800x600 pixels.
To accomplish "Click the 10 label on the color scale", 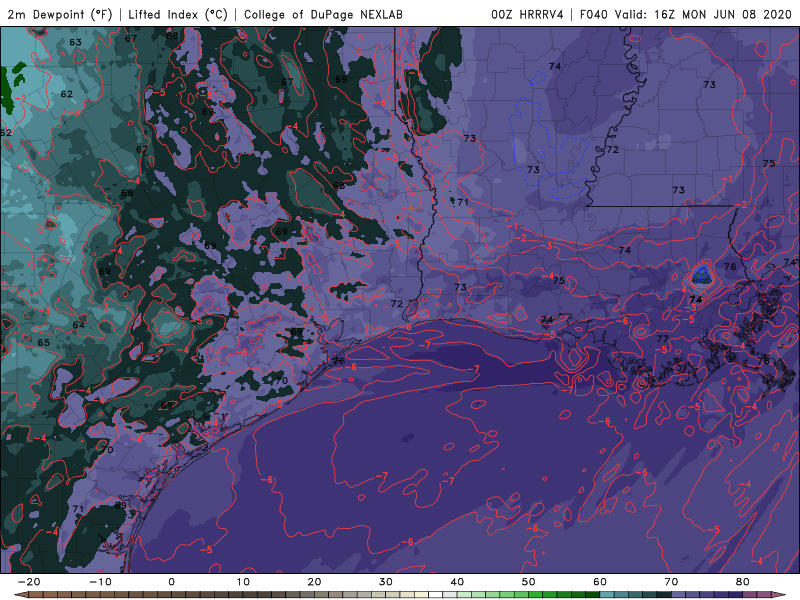I will 243,582.
